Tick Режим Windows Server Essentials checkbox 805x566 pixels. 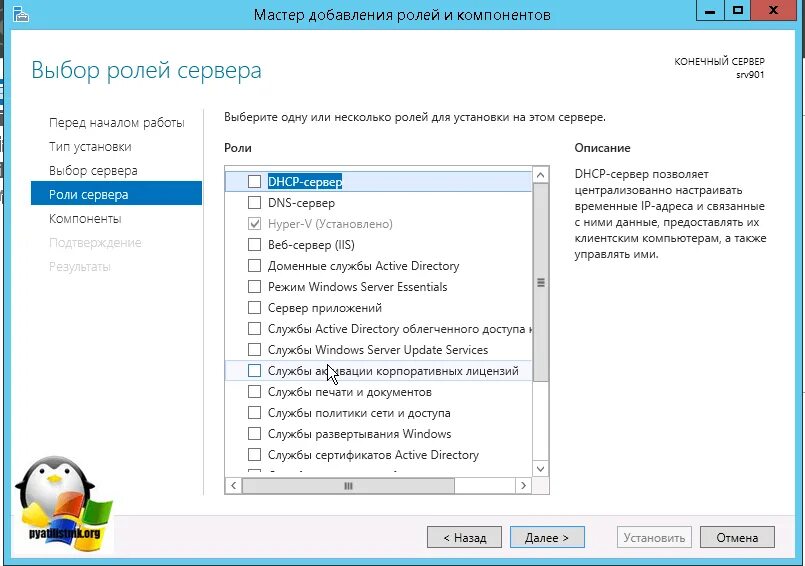[254, 287]
